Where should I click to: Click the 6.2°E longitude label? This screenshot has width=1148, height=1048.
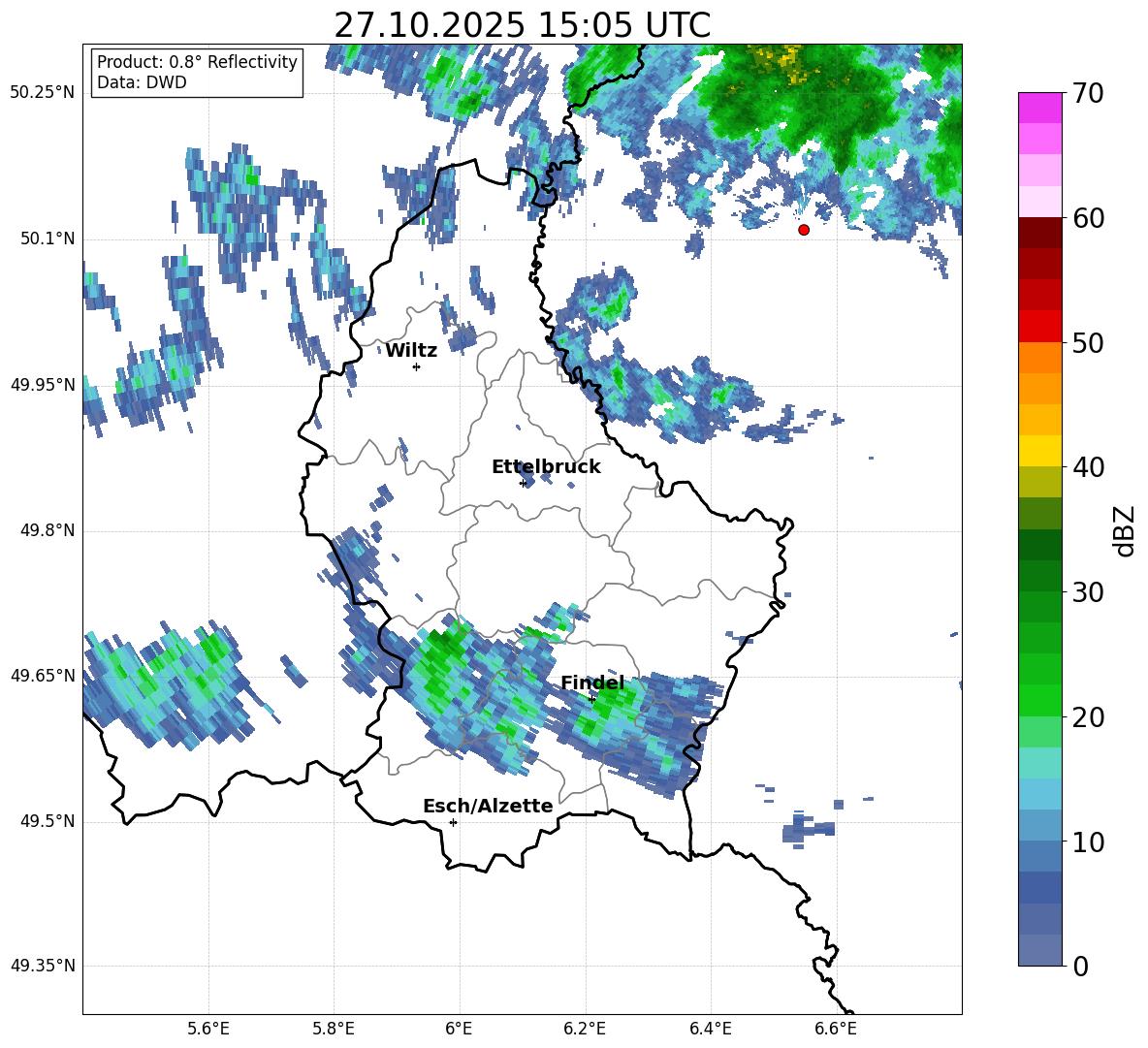(585, 1029)
